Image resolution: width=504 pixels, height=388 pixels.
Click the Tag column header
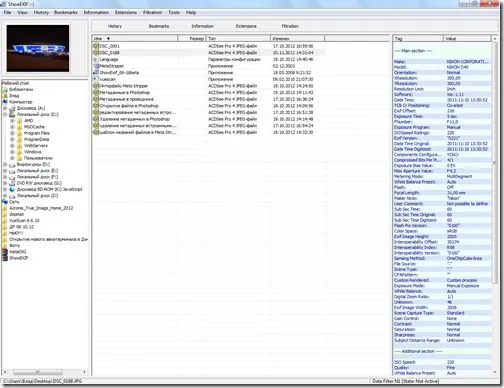tap(418, 38)
